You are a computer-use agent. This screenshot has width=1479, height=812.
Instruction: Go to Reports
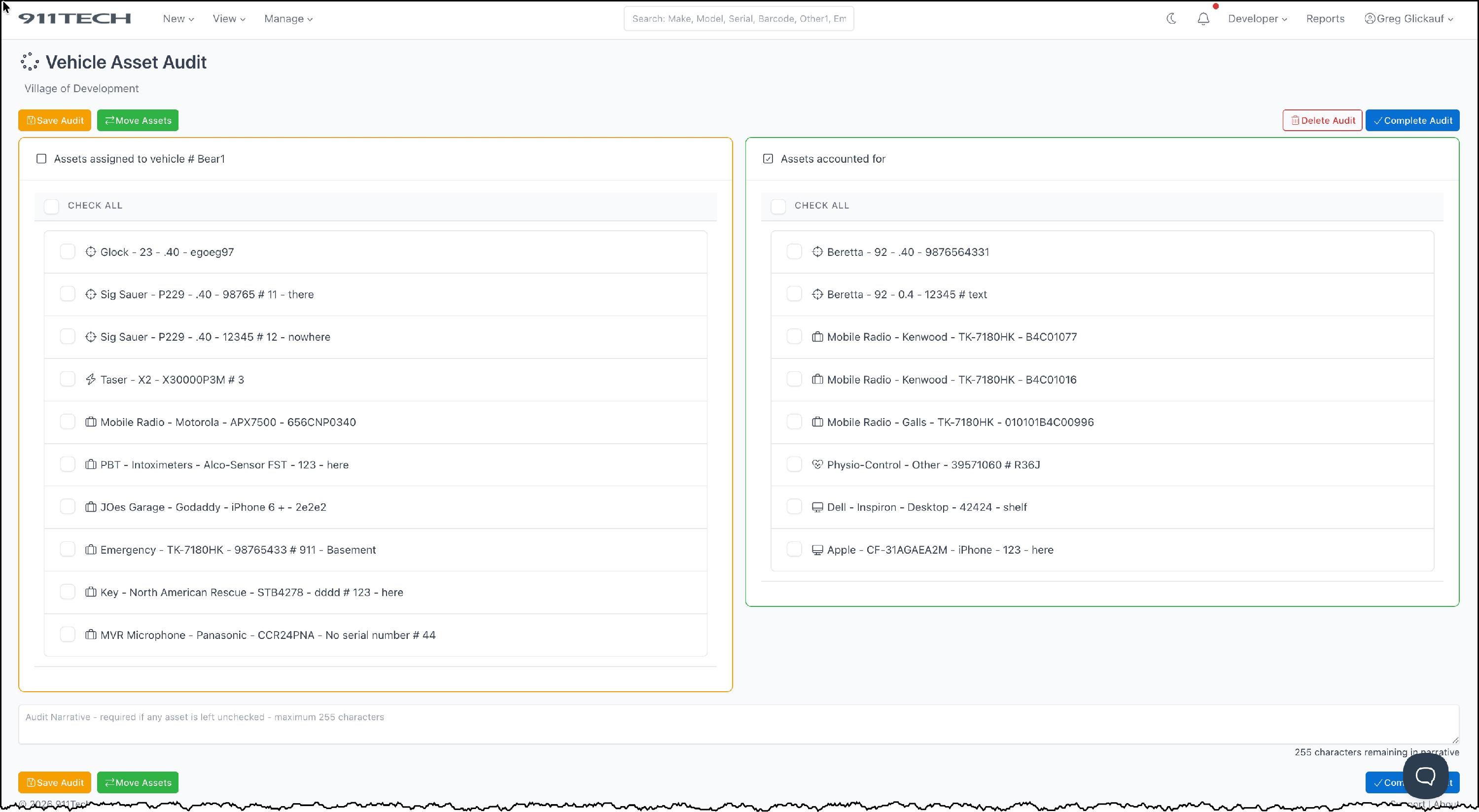coord(1325,18)
